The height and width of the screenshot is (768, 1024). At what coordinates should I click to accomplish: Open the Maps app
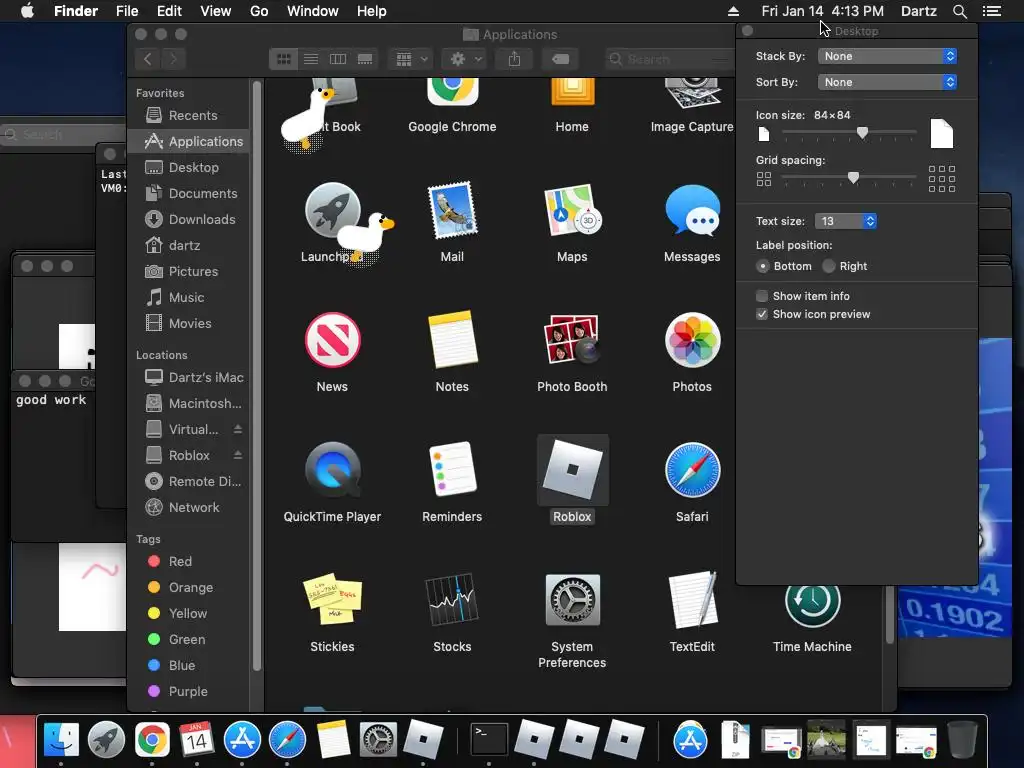[x=572, y=210]
